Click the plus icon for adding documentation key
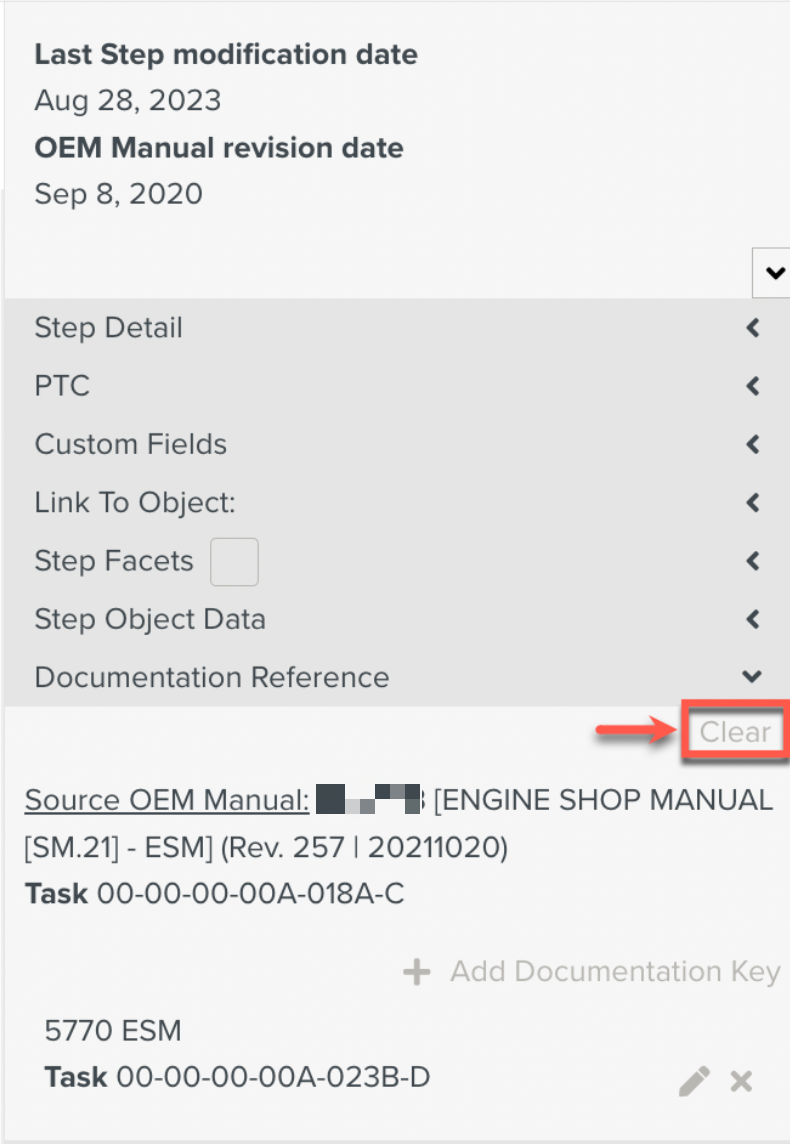Screen dimensions: 790x1144 (416, 971)
